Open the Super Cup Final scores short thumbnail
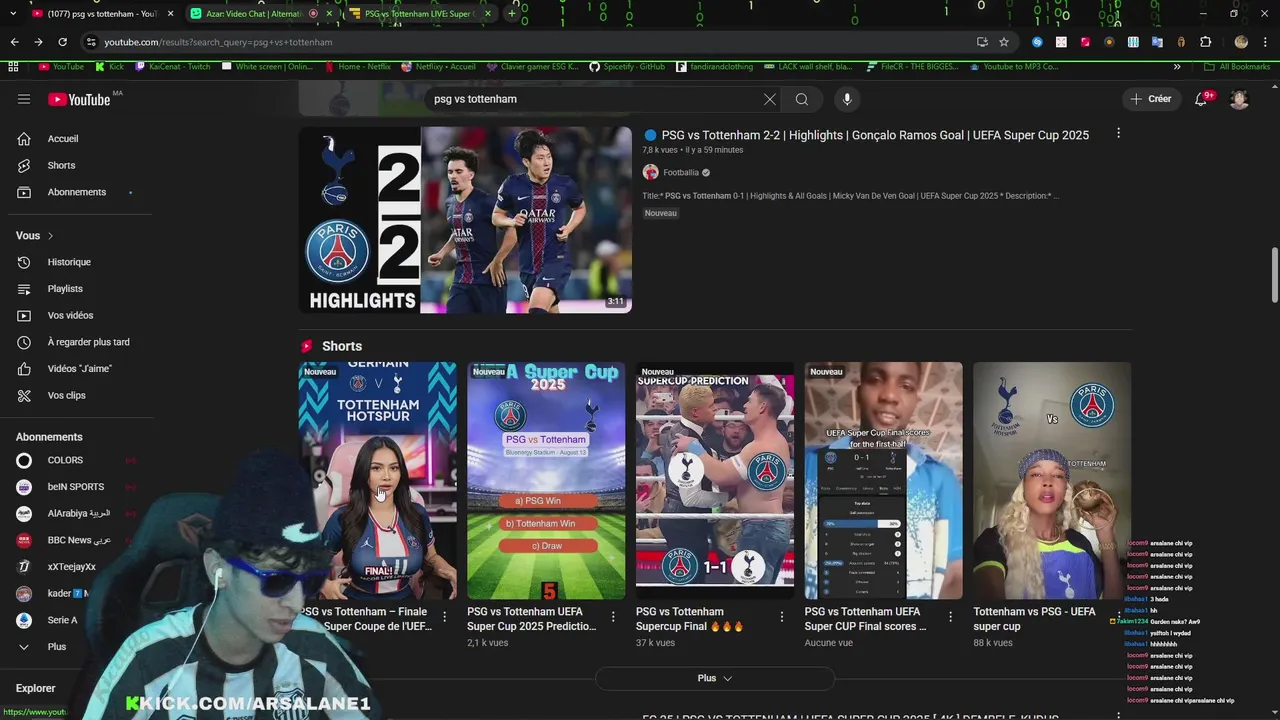This screenshot has width=1280, height=720. pos(884,481)
